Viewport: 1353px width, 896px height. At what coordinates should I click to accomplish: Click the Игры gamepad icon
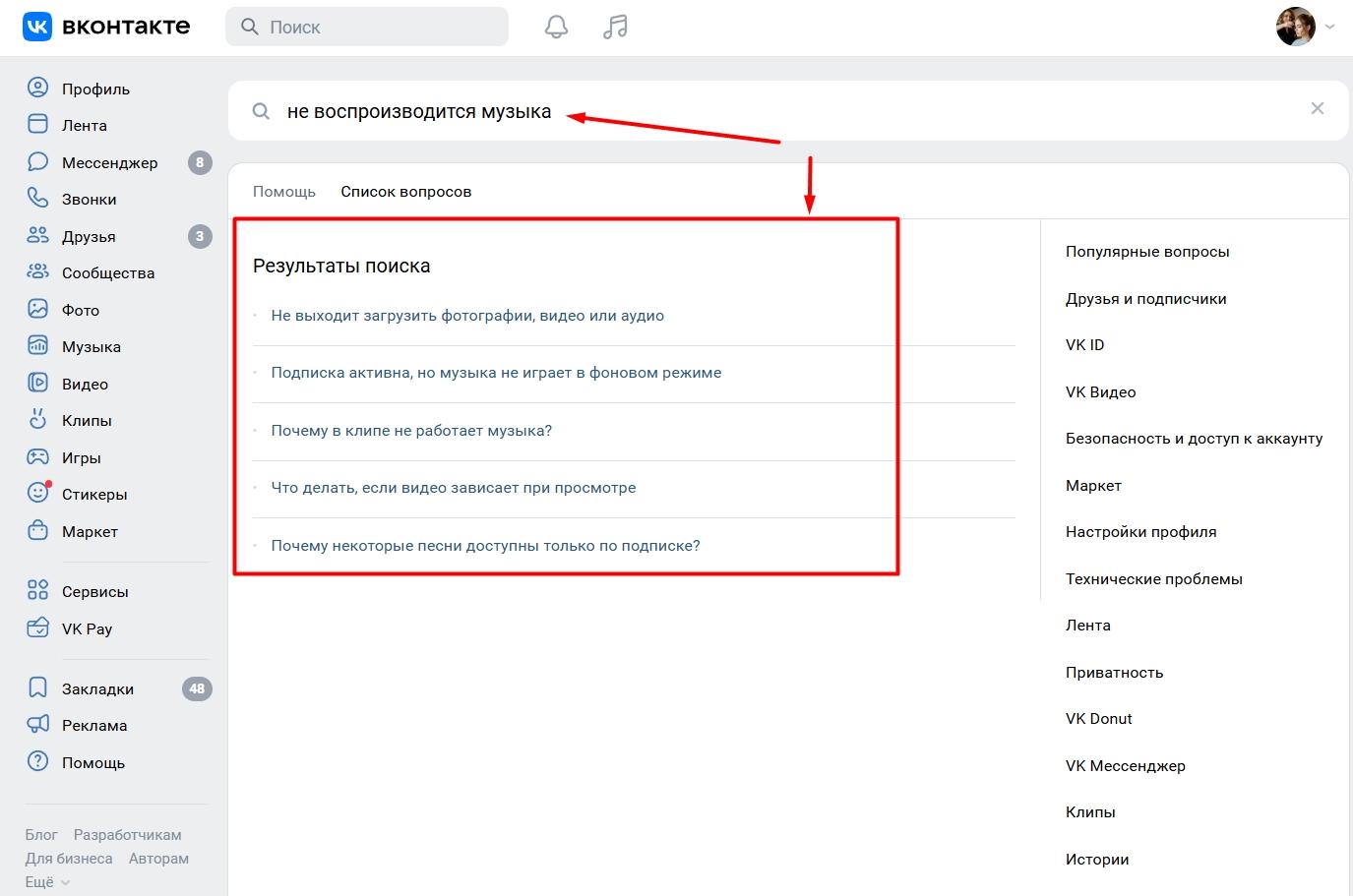37,457
